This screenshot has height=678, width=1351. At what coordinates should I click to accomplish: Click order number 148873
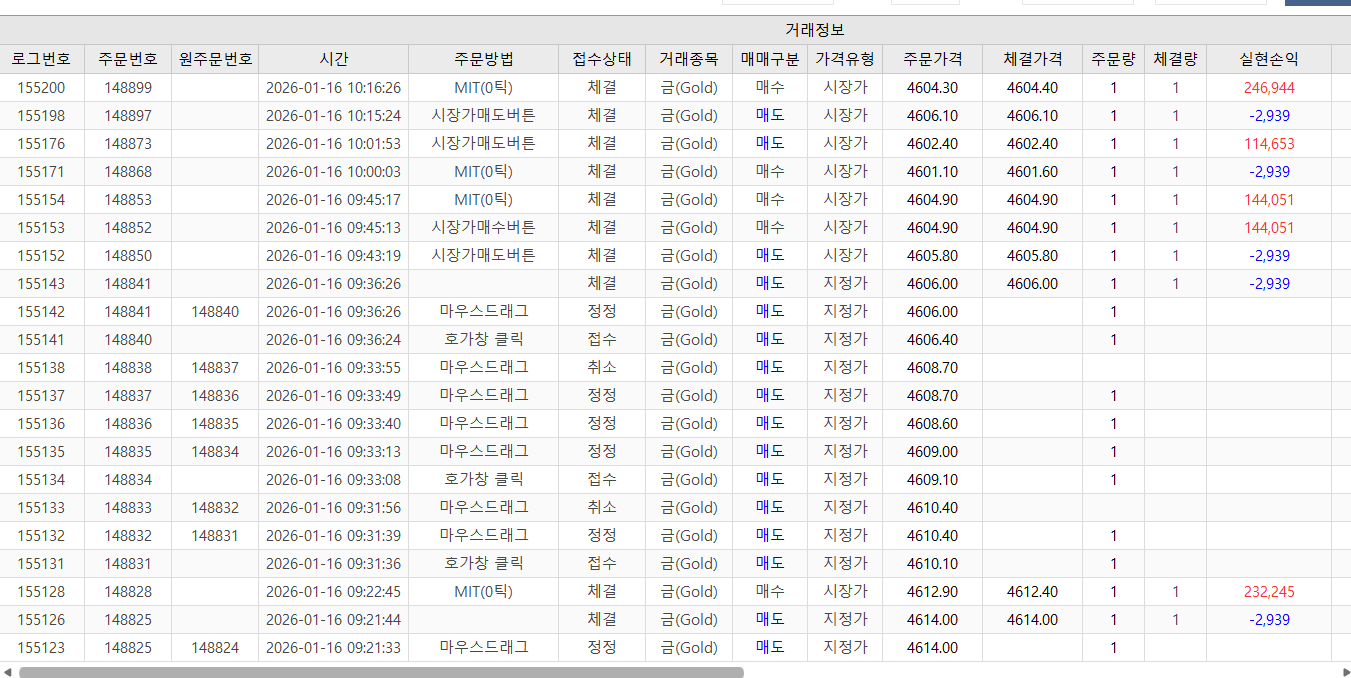128,144
